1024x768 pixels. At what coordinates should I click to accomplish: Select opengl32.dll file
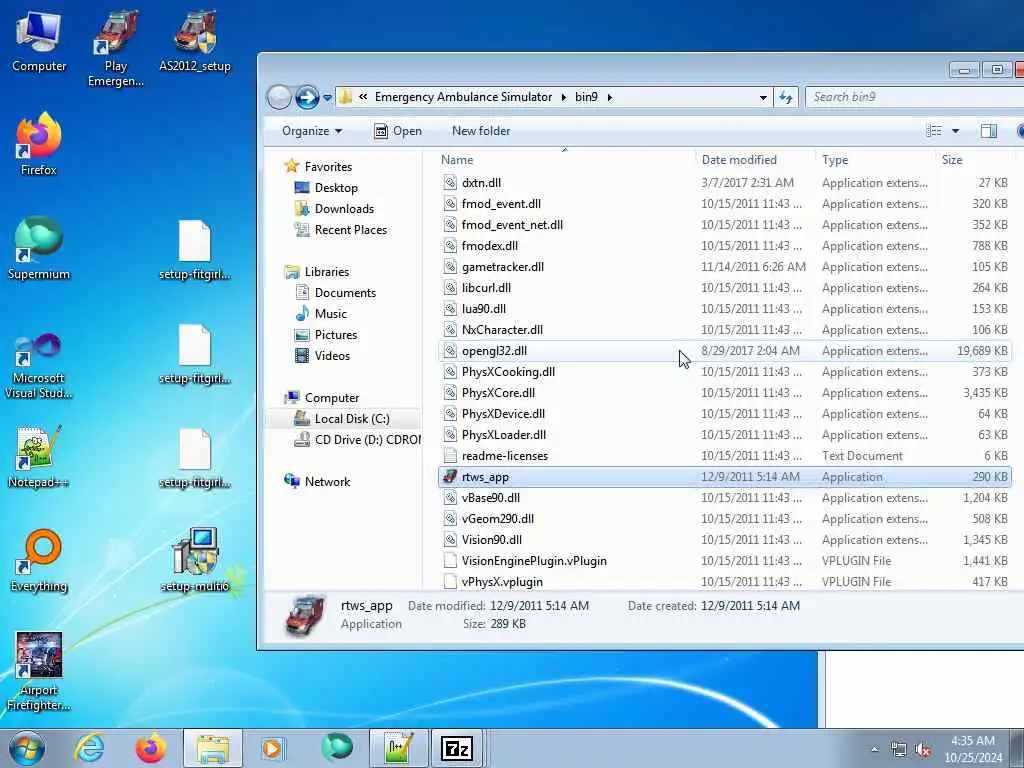click(725, 351)
